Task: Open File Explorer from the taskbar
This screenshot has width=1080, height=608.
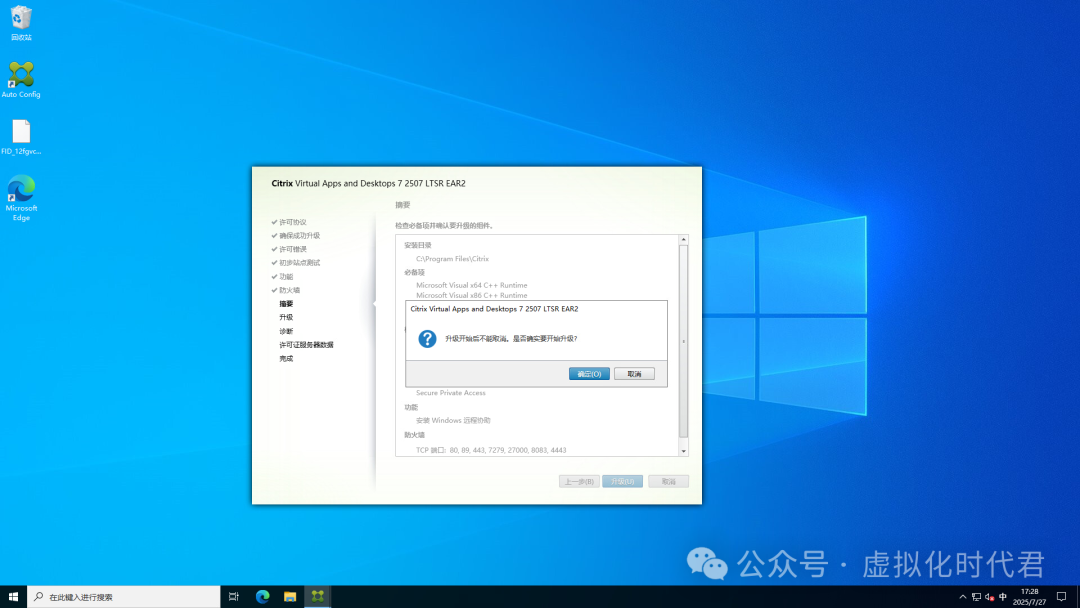Action: (x=290, y=596)
